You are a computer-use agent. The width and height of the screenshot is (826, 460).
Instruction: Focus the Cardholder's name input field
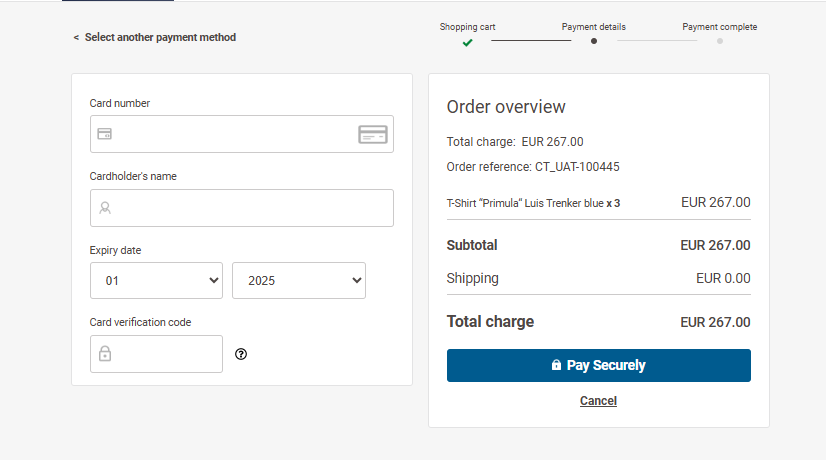point(242,208)
